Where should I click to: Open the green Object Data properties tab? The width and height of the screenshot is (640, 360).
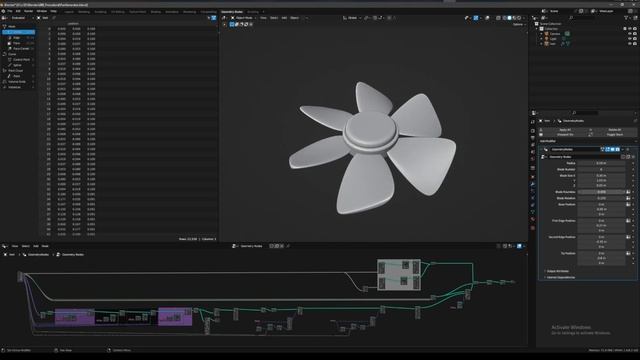[x=533, y=212]
